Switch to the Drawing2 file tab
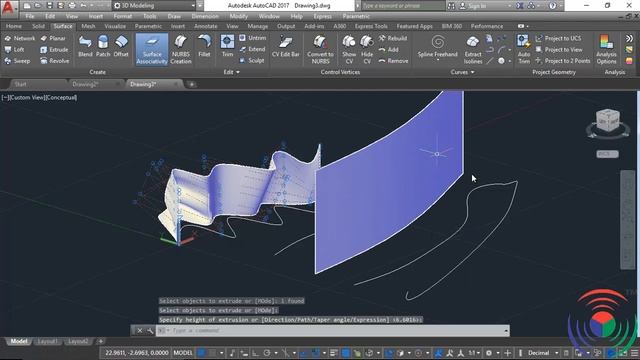 coord(86,84)
